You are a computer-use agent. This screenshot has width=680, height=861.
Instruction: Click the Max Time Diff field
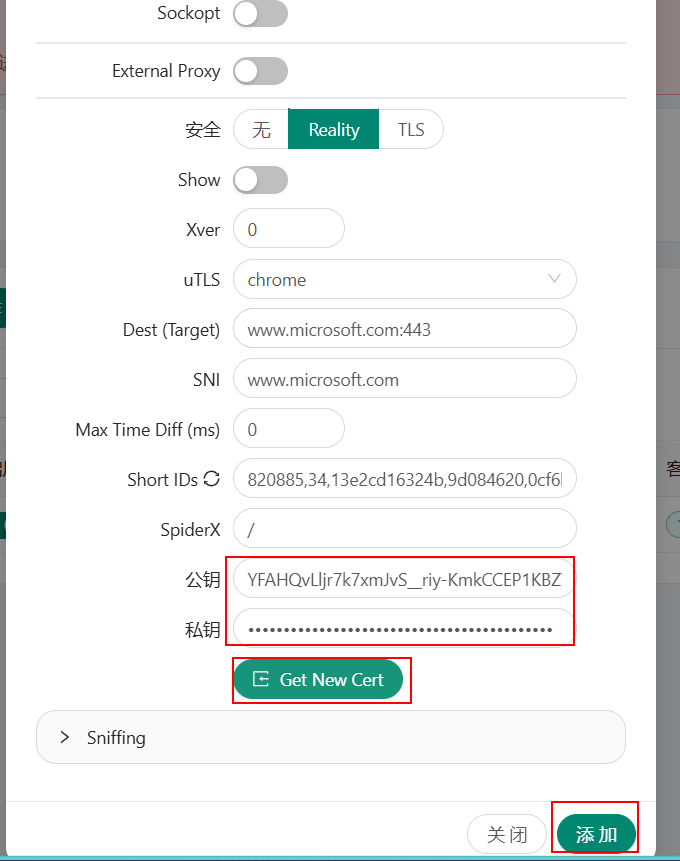tap(288, 430)
